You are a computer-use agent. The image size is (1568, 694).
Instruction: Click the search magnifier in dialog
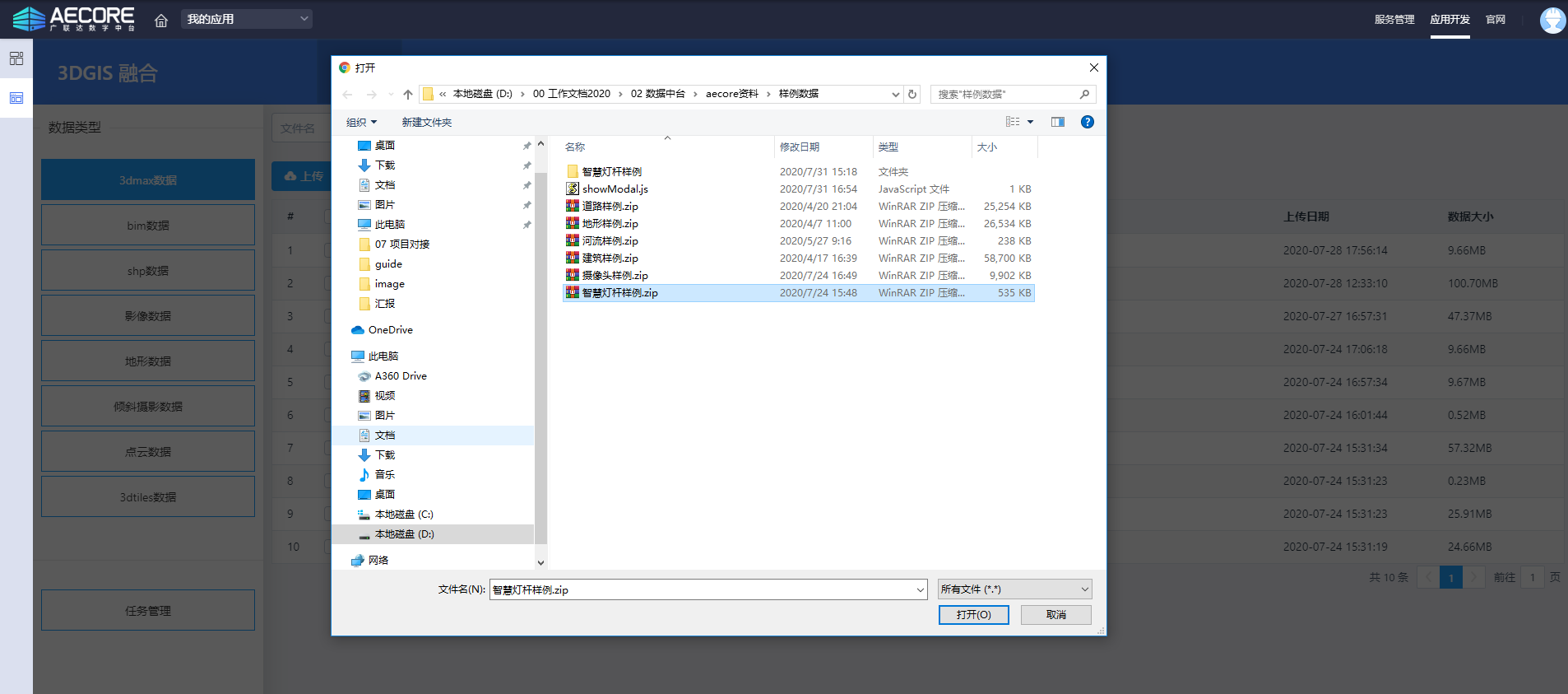pyautogui.click(x=1084, y=94)
